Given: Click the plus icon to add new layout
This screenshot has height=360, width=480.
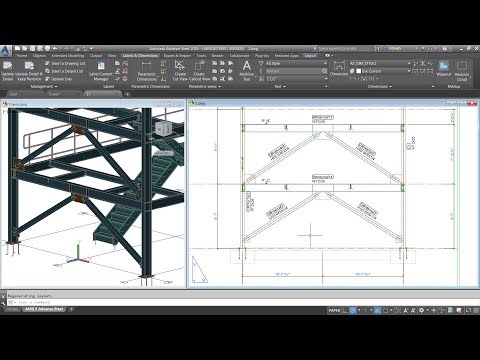Looking at the screenshot, I should click(x=71, y=309).
